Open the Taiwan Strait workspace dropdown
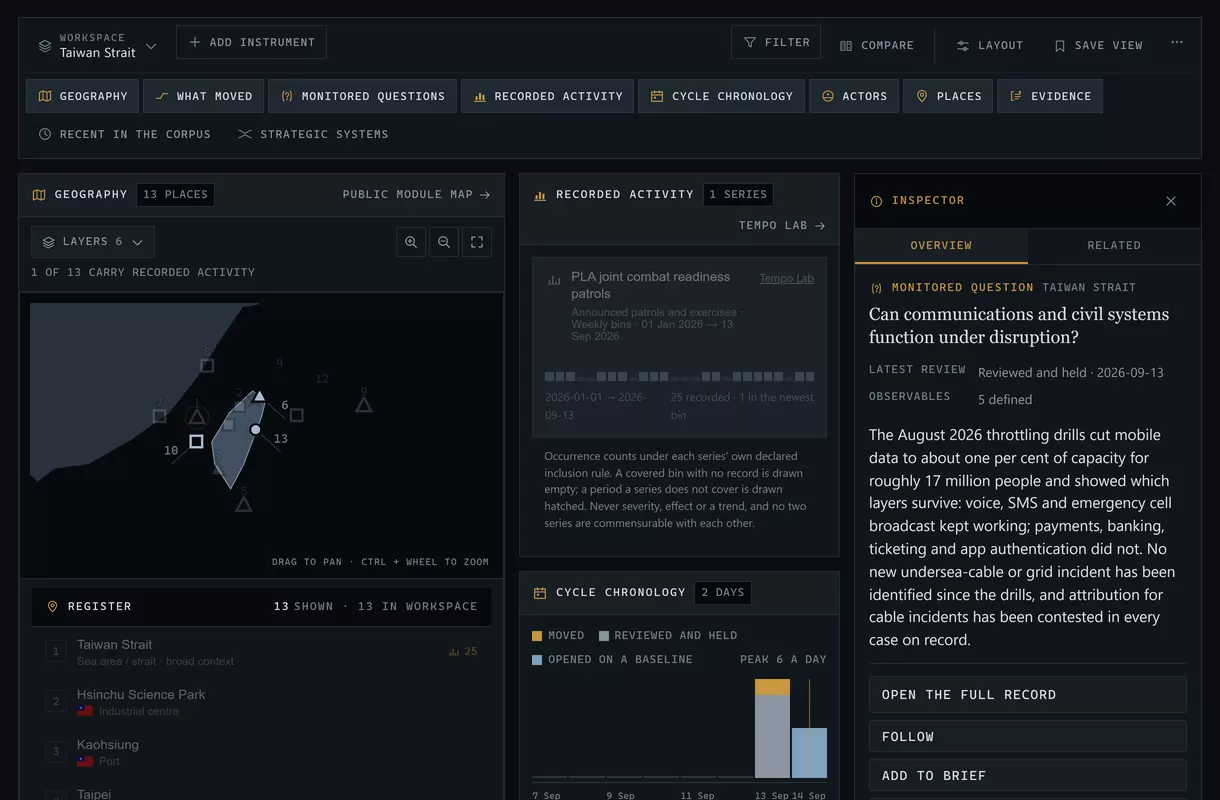The width and height of the screenshot is (1220, 800). point(98,46)
